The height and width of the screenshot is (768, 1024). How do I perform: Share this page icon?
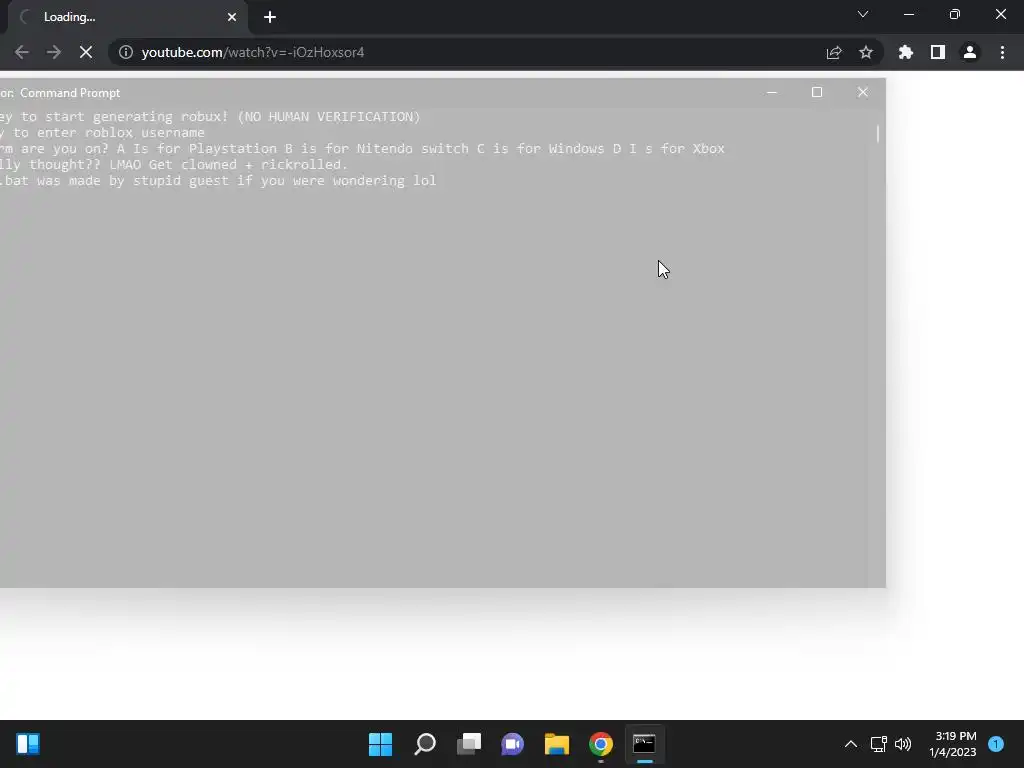(834, 52)
